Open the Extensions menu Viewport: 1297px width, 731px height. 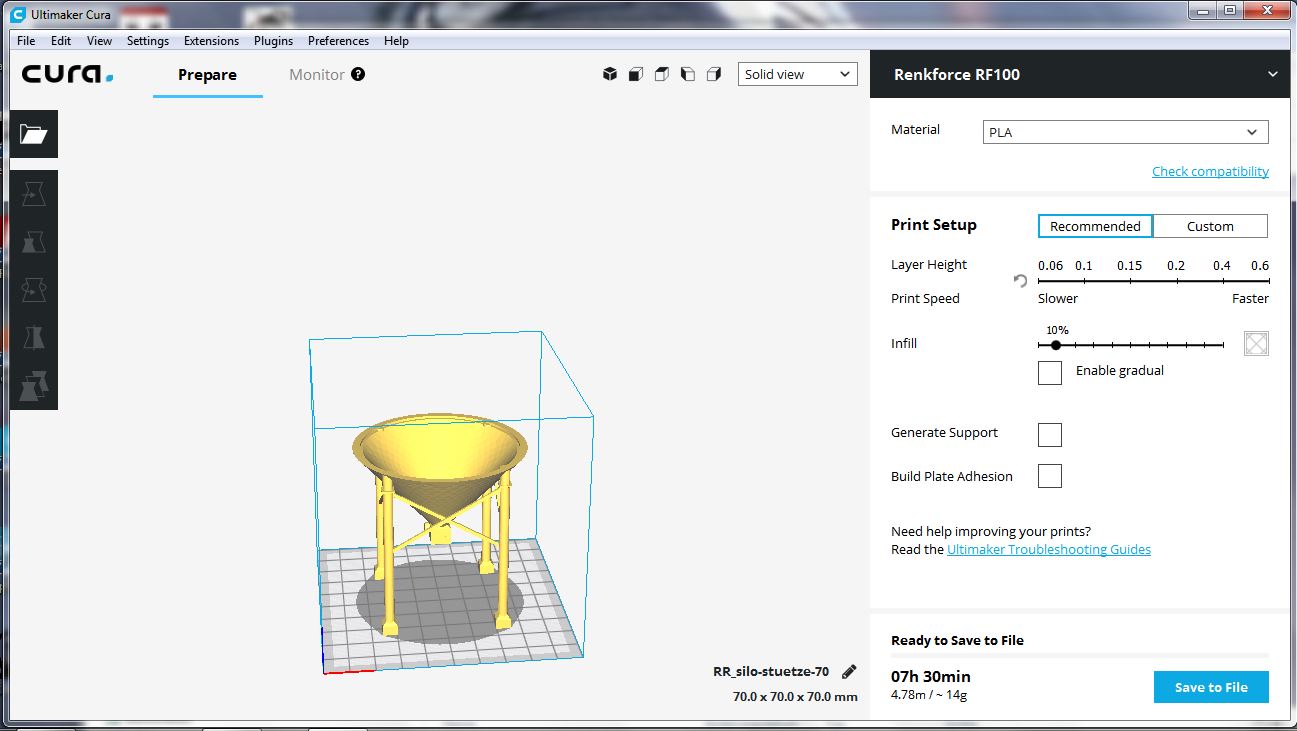[x=211, y=41]
